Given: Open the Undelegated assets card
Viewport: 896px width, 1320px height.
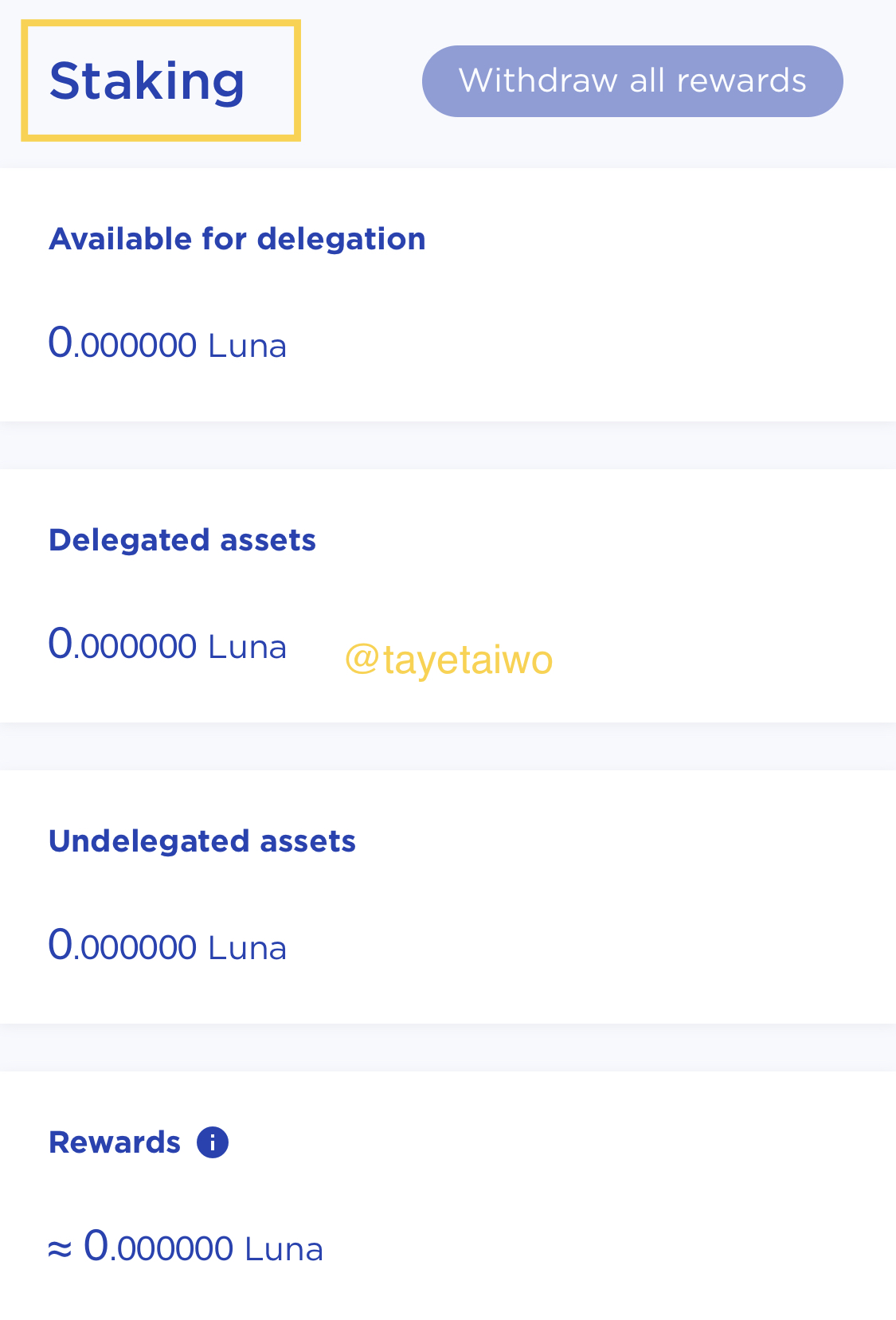Looking at the screenshot, I should (x=448, y=897).
